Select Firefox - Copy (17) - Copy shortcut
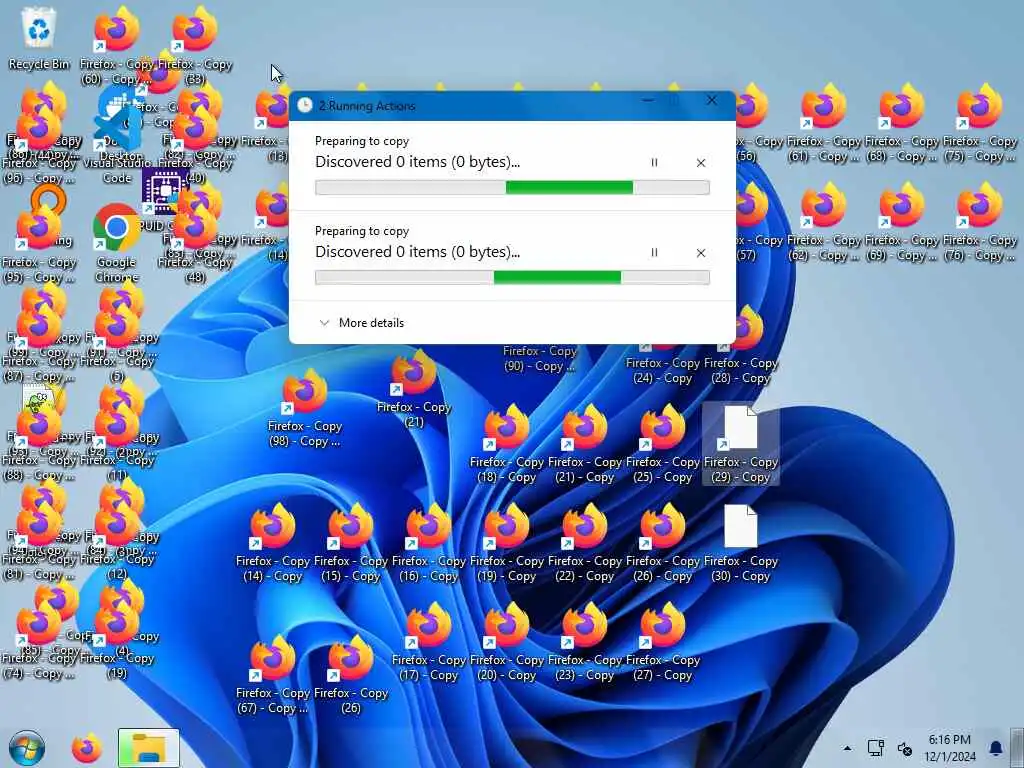The width and height of the screenshot is (1024, 768). (x=428, y=643)
